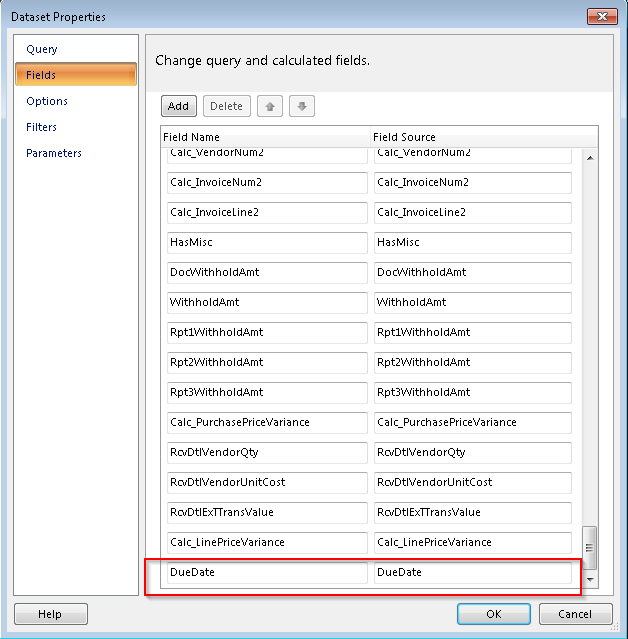
Task: Close the Dataset Properties dialog
Action: coord(602,16)
